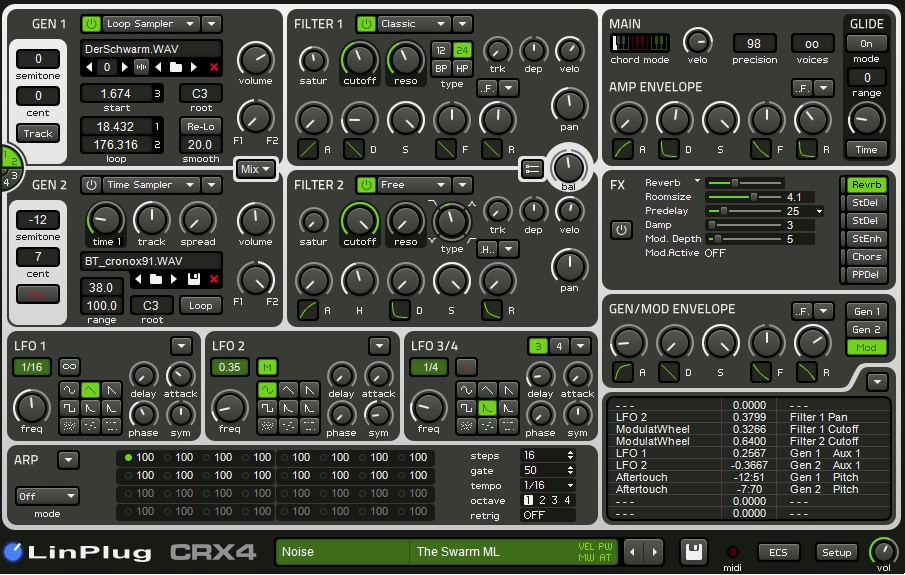Select LFO 1 triangle waveform
The image size is (905, 575).
click(90, 390)
